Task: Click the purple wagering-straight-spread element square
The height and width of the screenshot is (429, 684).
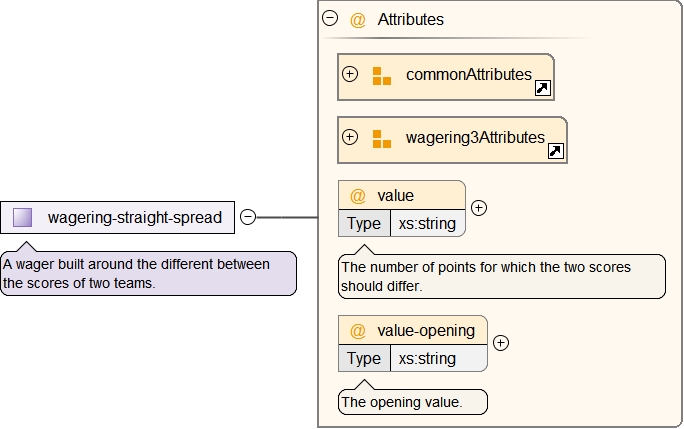Action: coord(23,217)
